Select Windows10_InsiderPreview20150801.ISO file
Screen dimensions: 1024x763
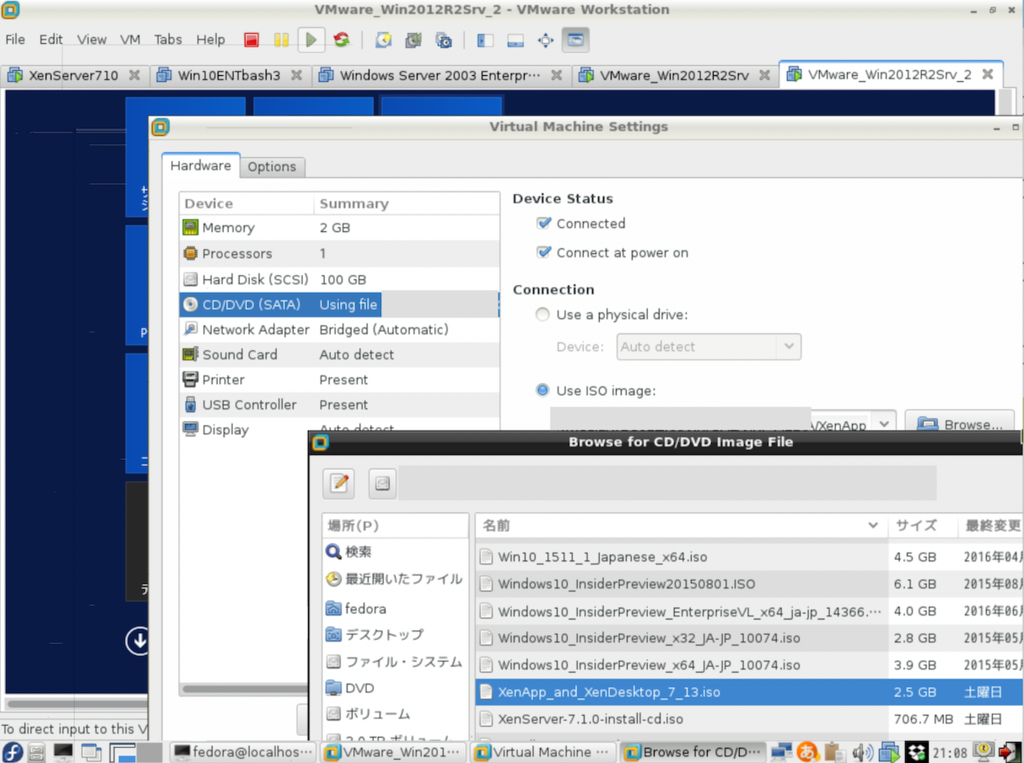(x=749, y=584)
